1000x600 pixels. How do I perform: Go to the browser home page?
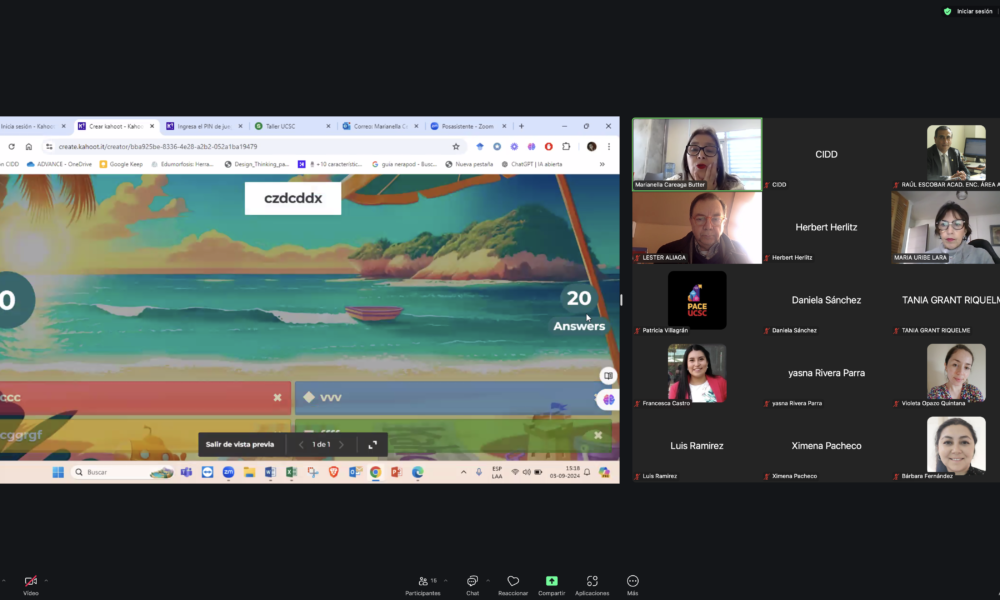click(x=29, y=147)
